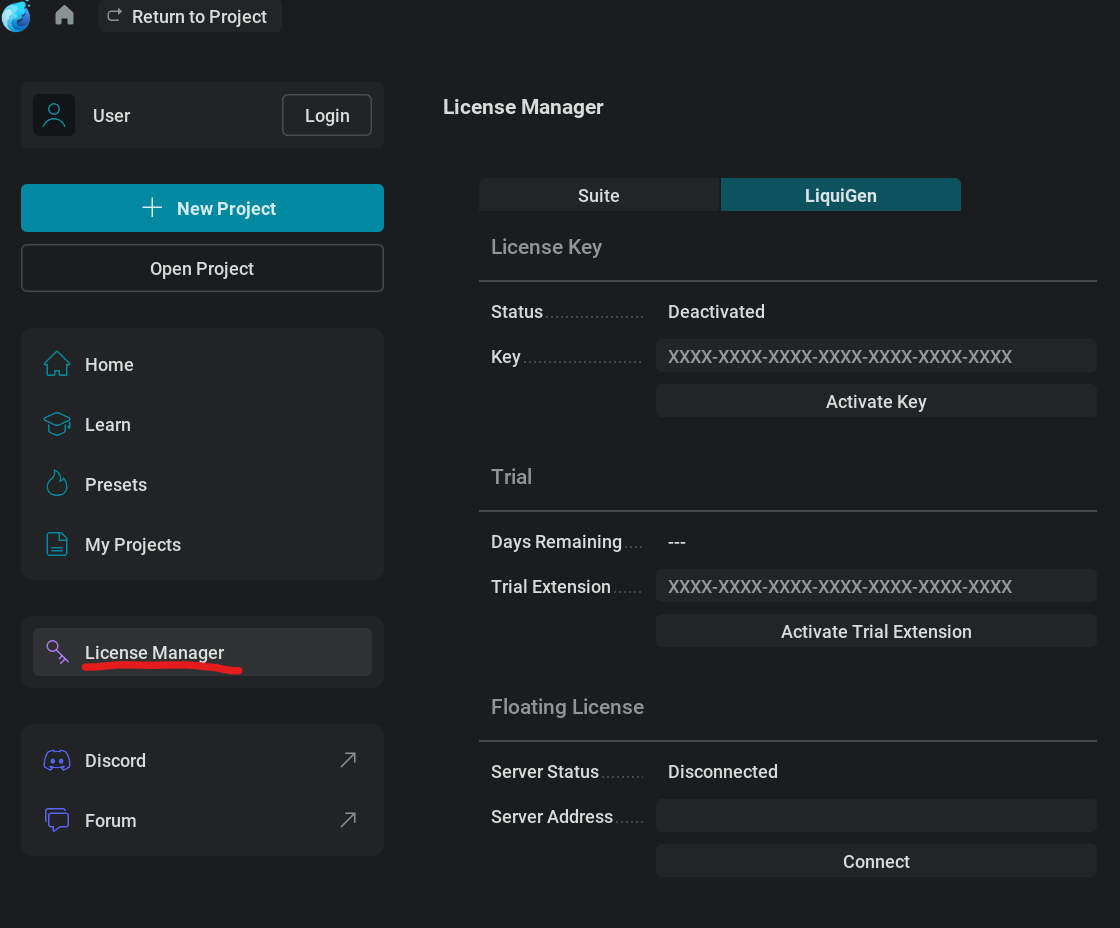This screenshot has width=1120, height=928.
Task: Click the Server Status label
Action: point(544,772)
